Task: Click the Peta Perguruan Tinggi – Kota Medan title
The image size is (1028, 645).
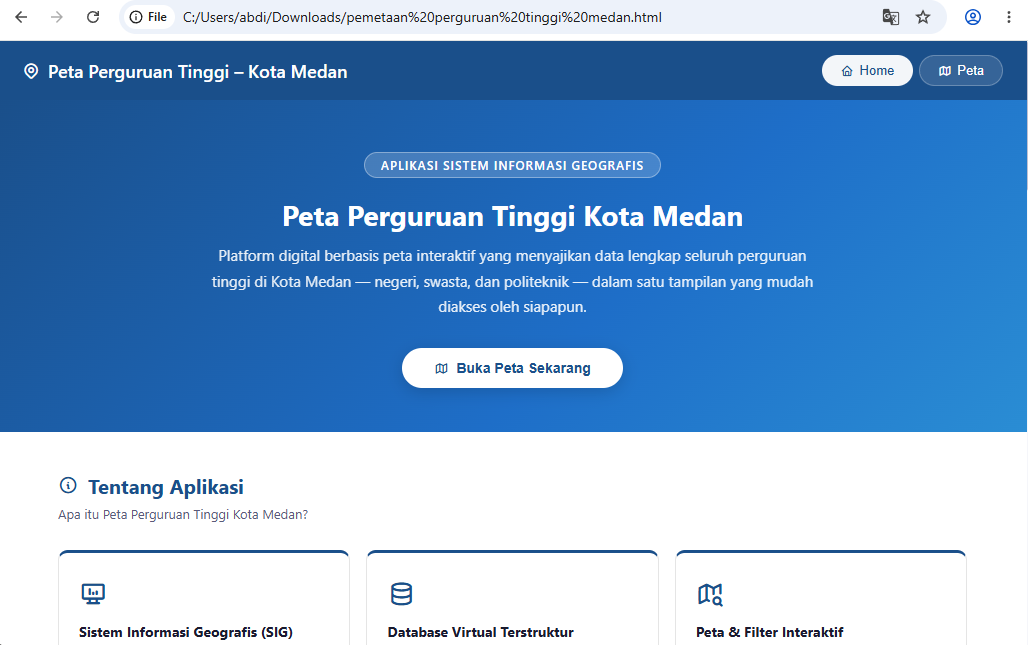Action: tap(197, 71)
